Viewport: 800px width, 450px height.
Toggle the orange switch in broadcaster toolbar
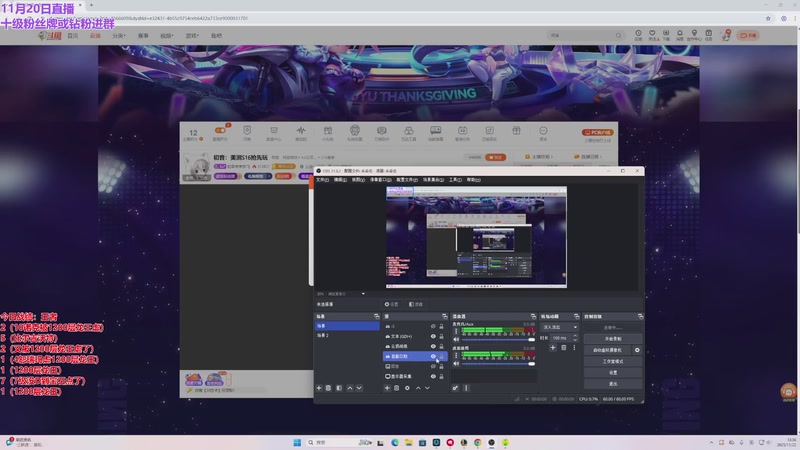[220, 131]
